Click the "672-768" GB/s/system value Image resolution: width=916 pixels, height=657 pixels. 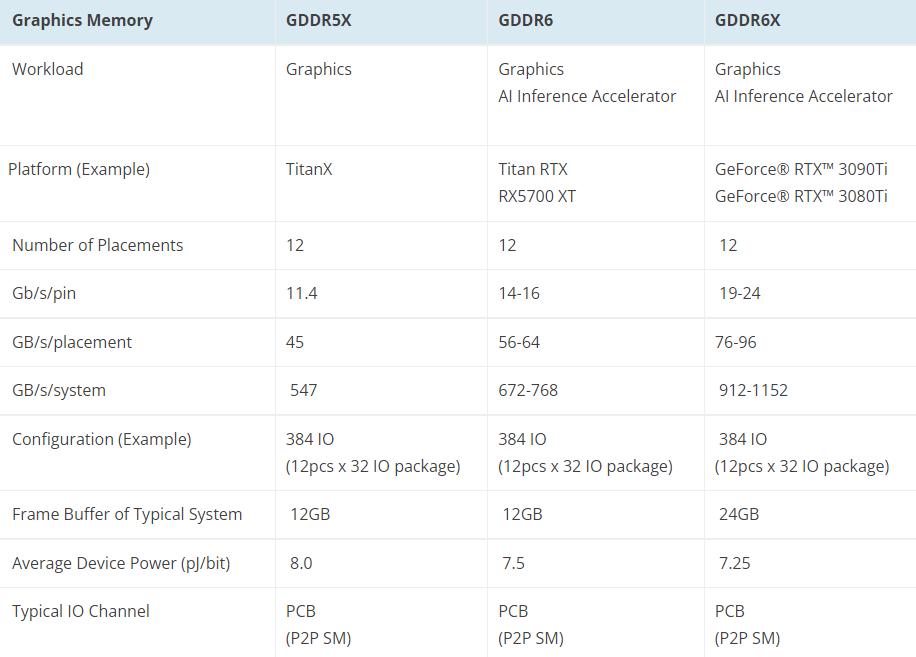click(528, 390)
